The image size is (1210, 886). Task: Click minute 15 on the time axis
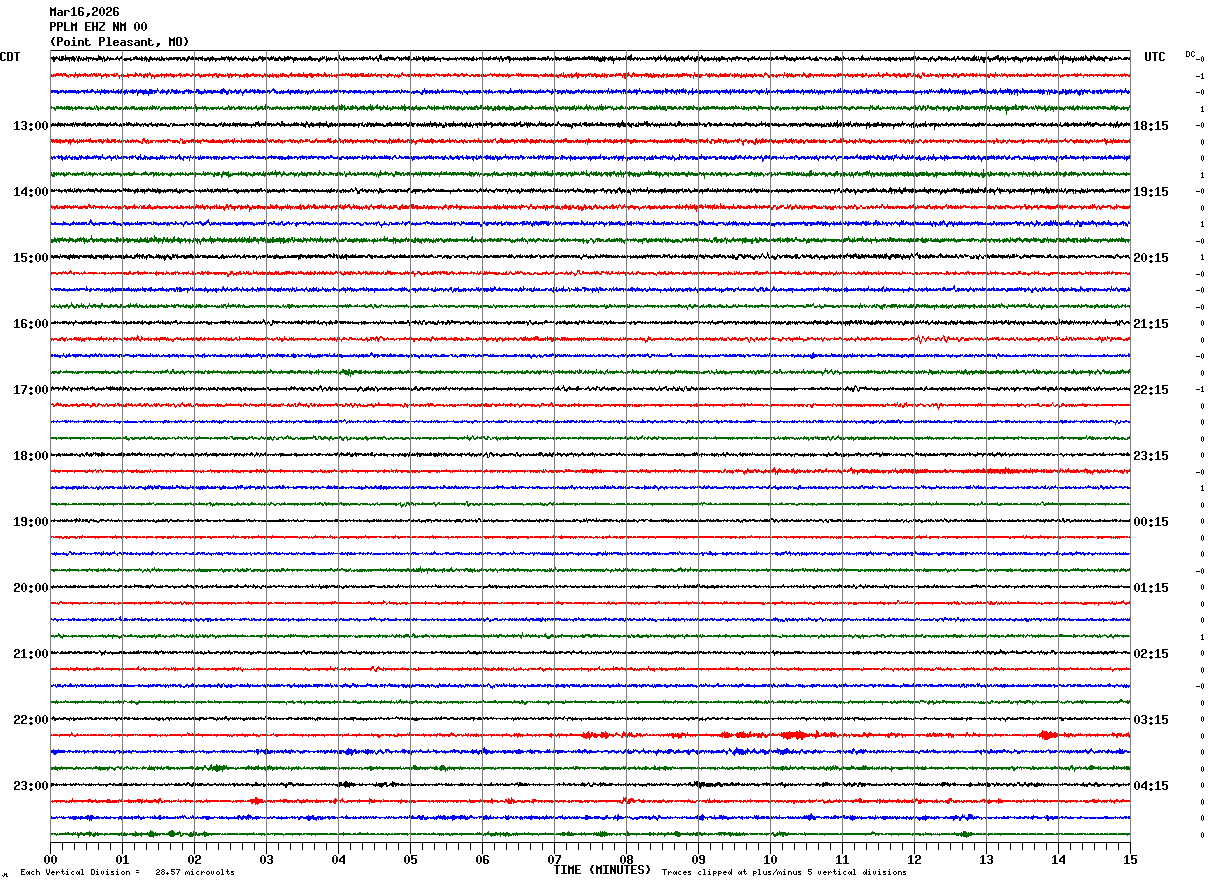[1130, 859]
